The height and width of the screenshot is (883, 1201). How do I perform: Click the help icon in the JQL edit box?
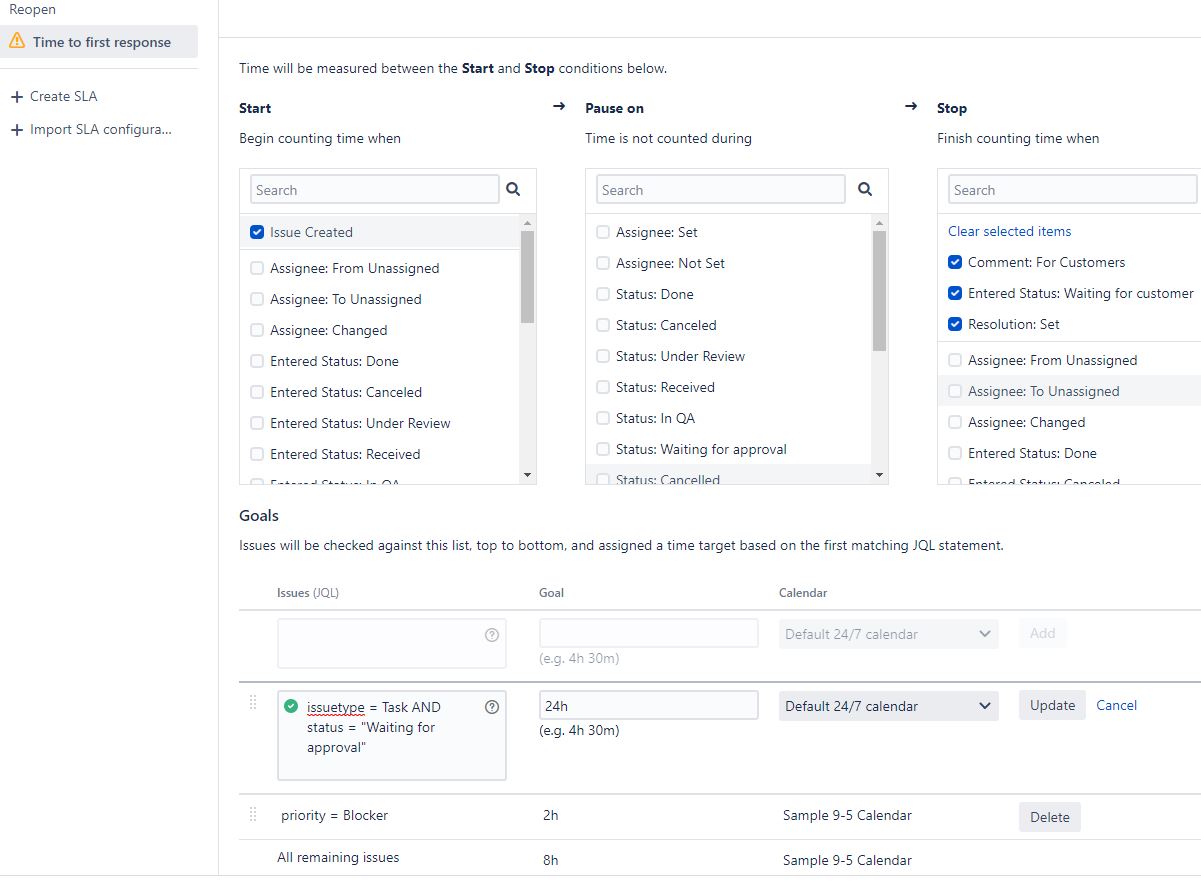[491, 707]
